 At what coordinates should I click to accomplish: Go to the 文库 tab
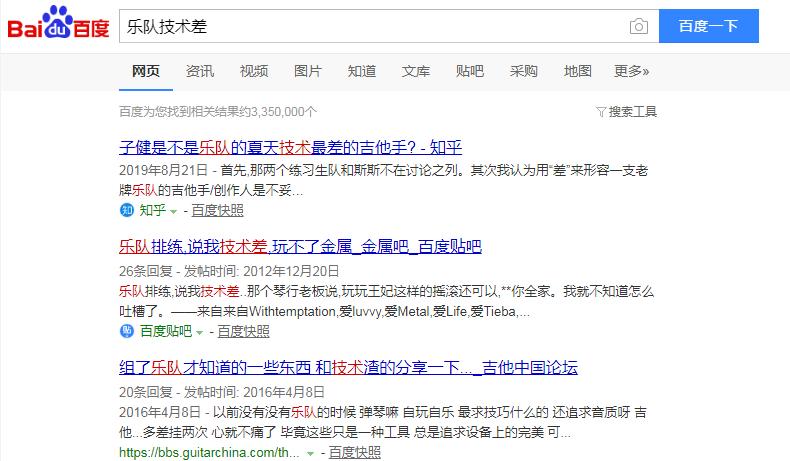coord(416,71)
